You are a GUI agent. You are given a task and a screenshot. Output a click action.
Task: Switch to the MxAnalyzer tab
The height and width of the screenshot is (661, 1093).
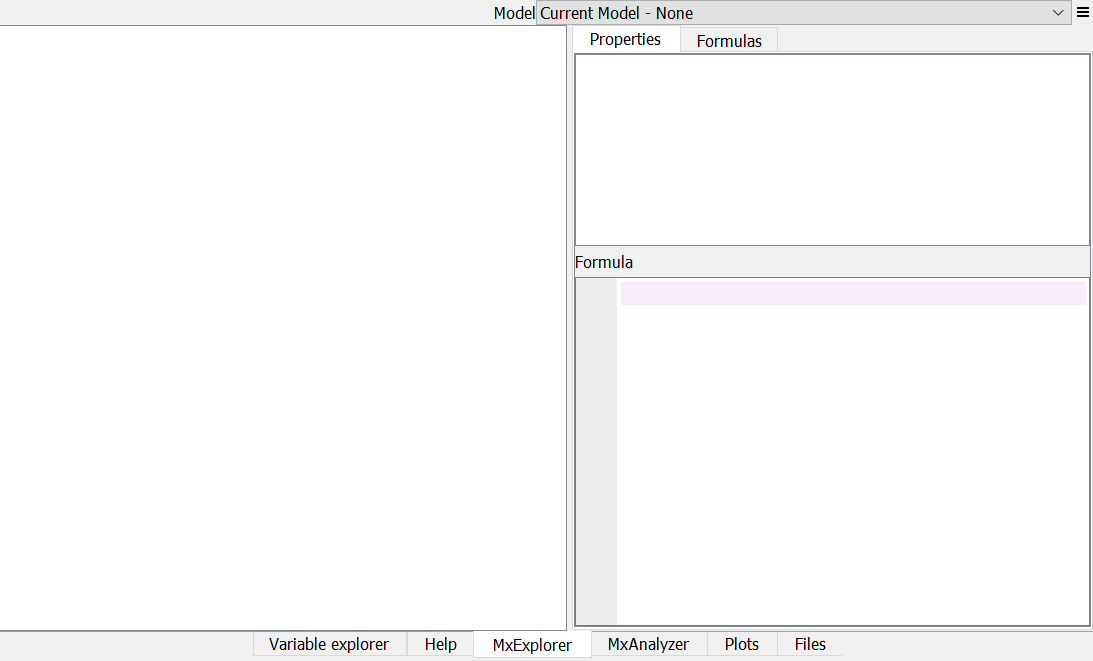click(x=648, y=644)
